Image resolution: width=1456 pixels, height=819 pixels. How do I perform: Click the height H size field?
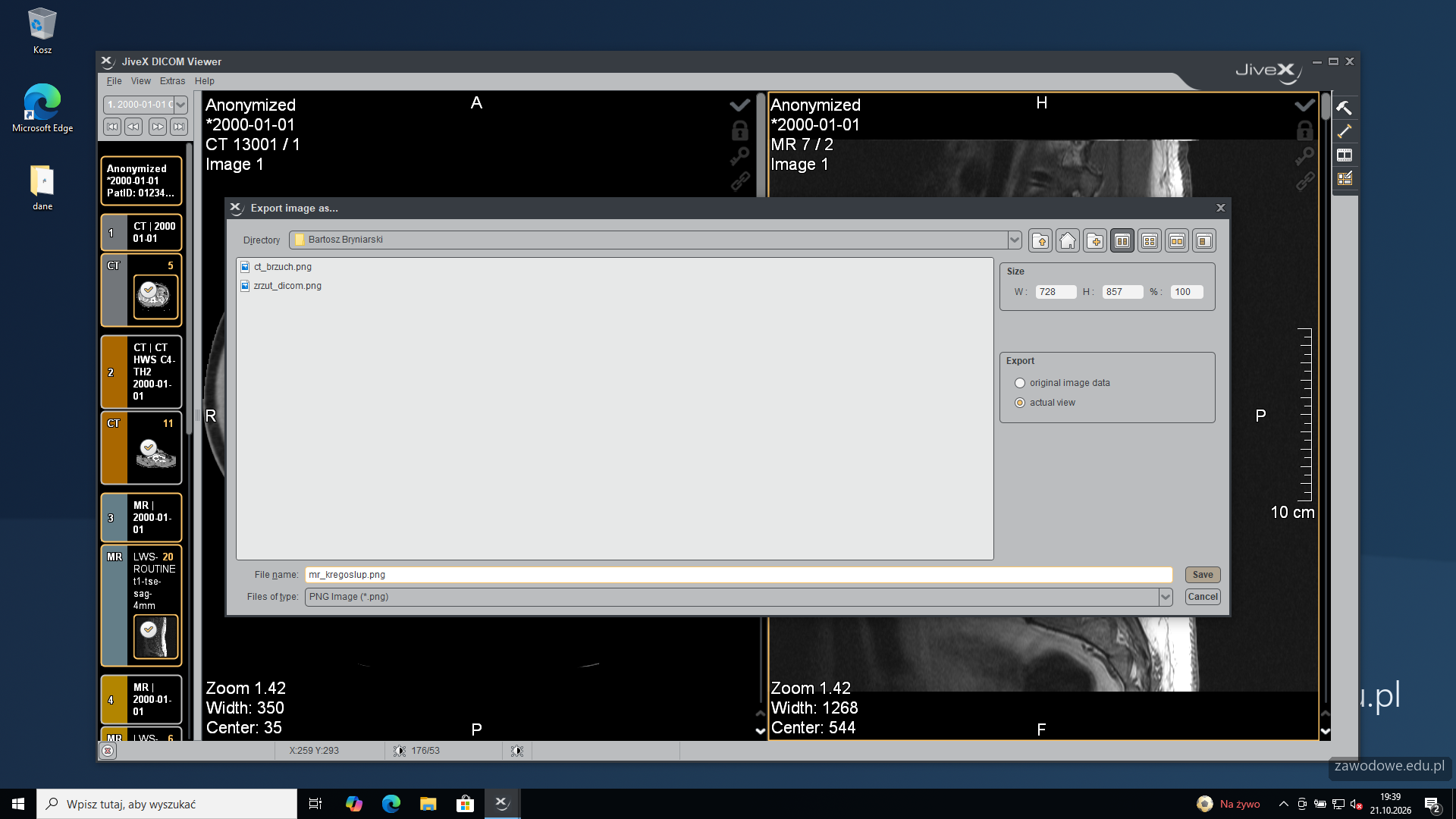[1123, 292]
